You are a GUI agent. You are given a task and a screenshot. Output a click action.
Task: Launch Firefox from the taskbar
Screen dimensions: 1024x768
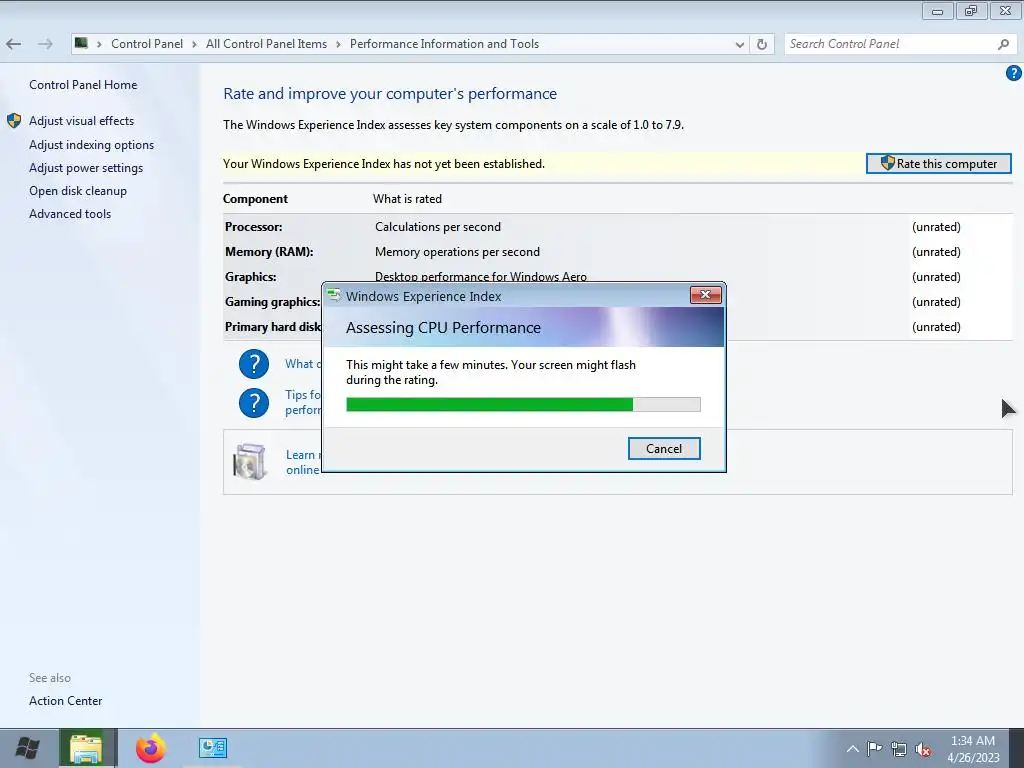[151, 748]
